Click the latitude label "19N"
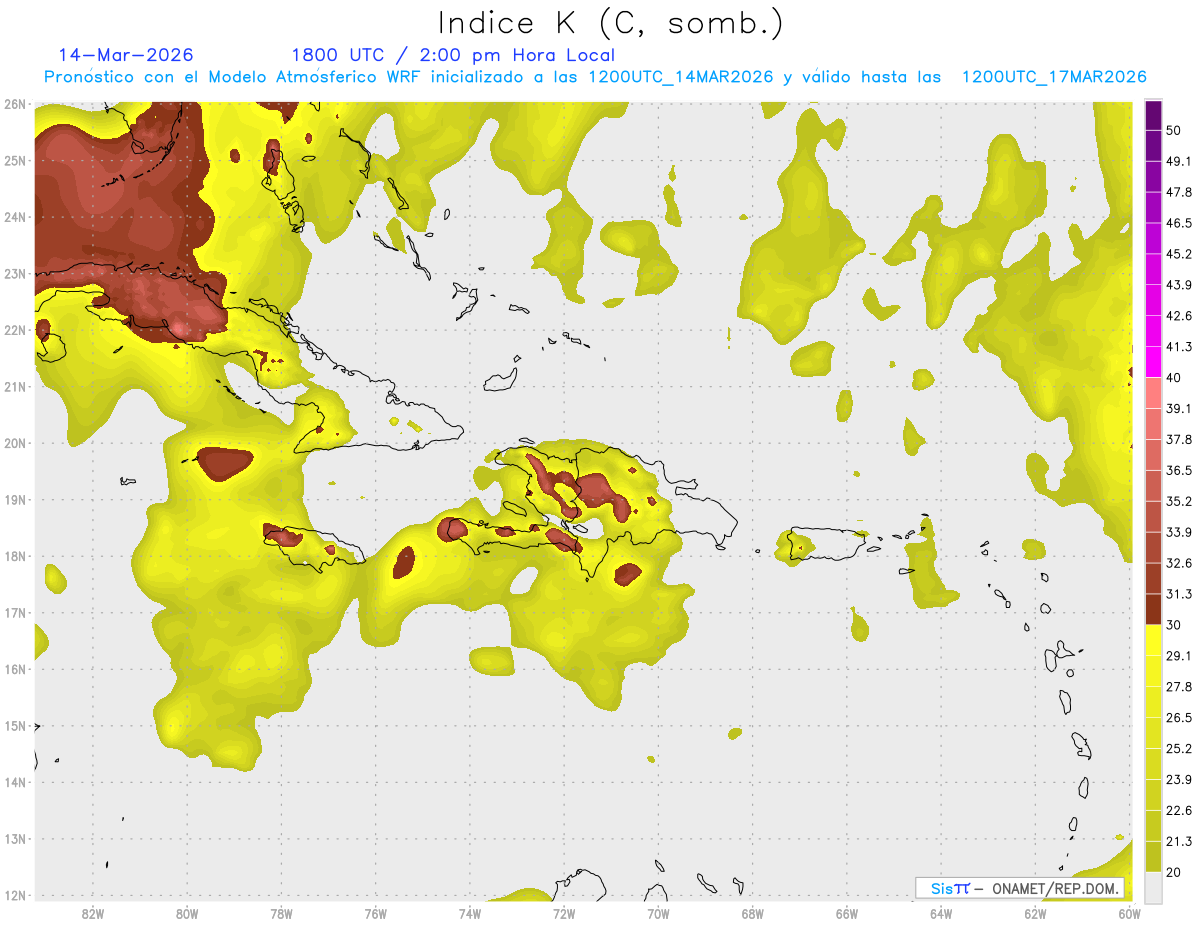This screenshot has height=927, width=1200. tap(16, 499)
